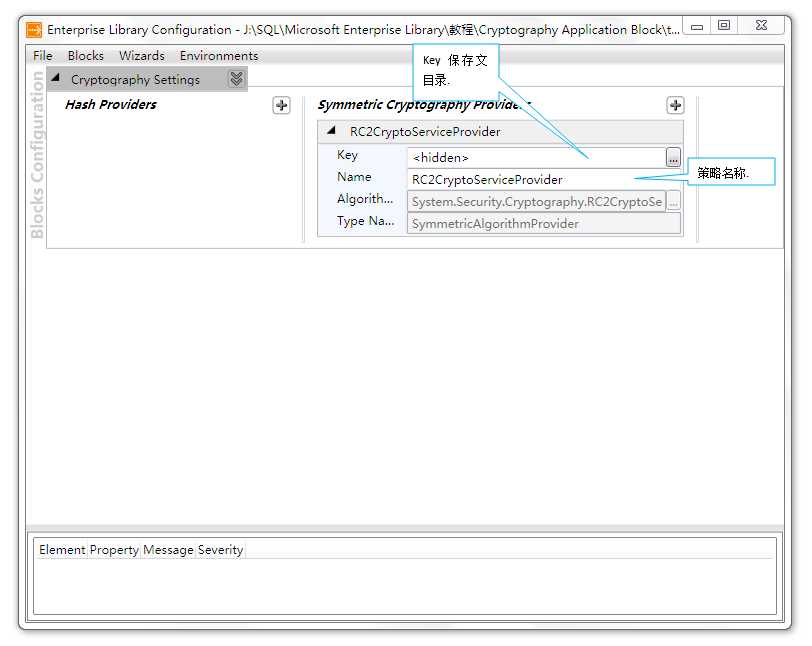The width and height of the screenshot is (812, 646).
Task: Close the Enterprise Library Configuration window
Action: pos(761,25)
